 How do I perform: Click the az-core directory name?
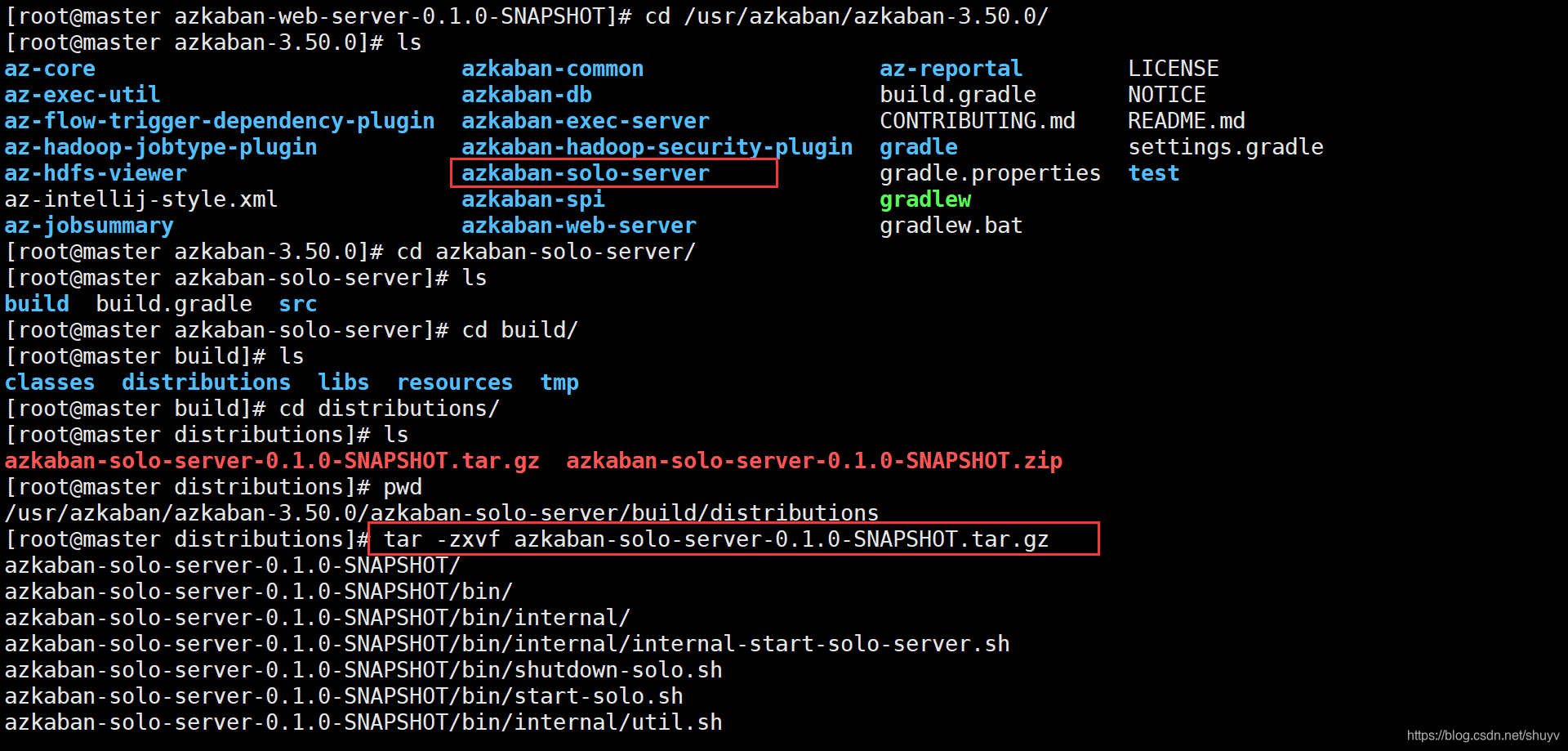pyautogui.click(x=50, y=69)
